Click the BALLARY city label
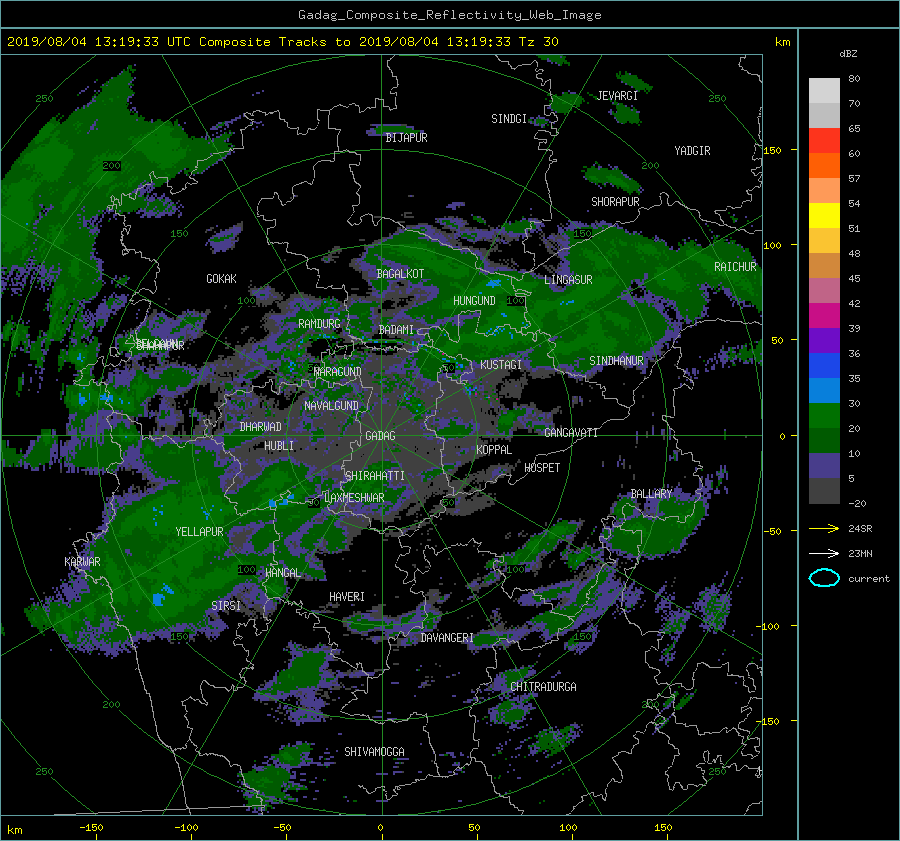Viewport: 900px width, 841px height. tap(651, 494)
